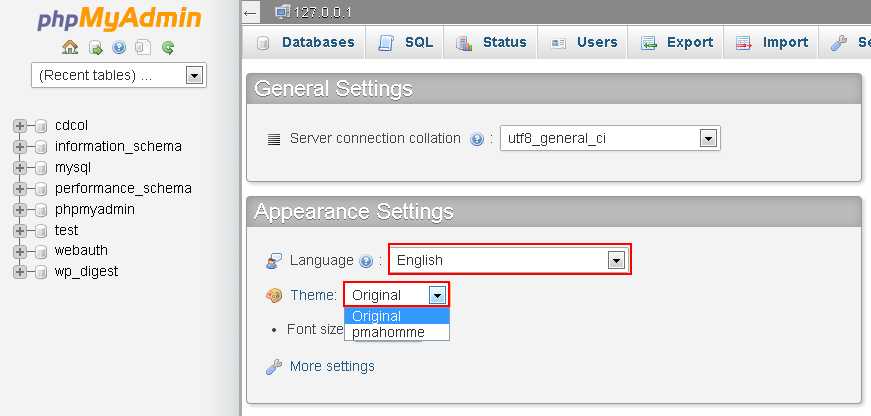The width and height of the screenshot is (871, 416).
Task: Open the Import tab
Action: (770, 42)
